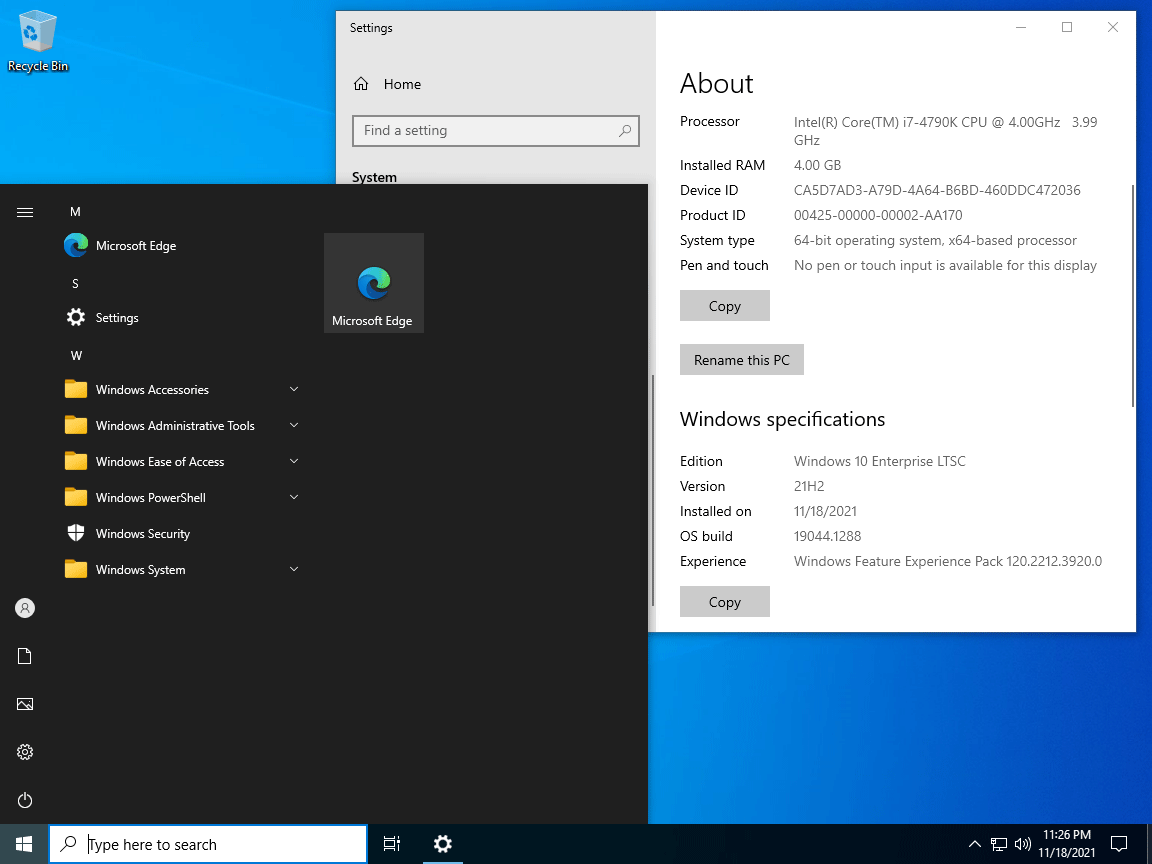Expand the Windows PowerShell folder
This screenshot has width=1152, height=864.
(x=180, y=498)
